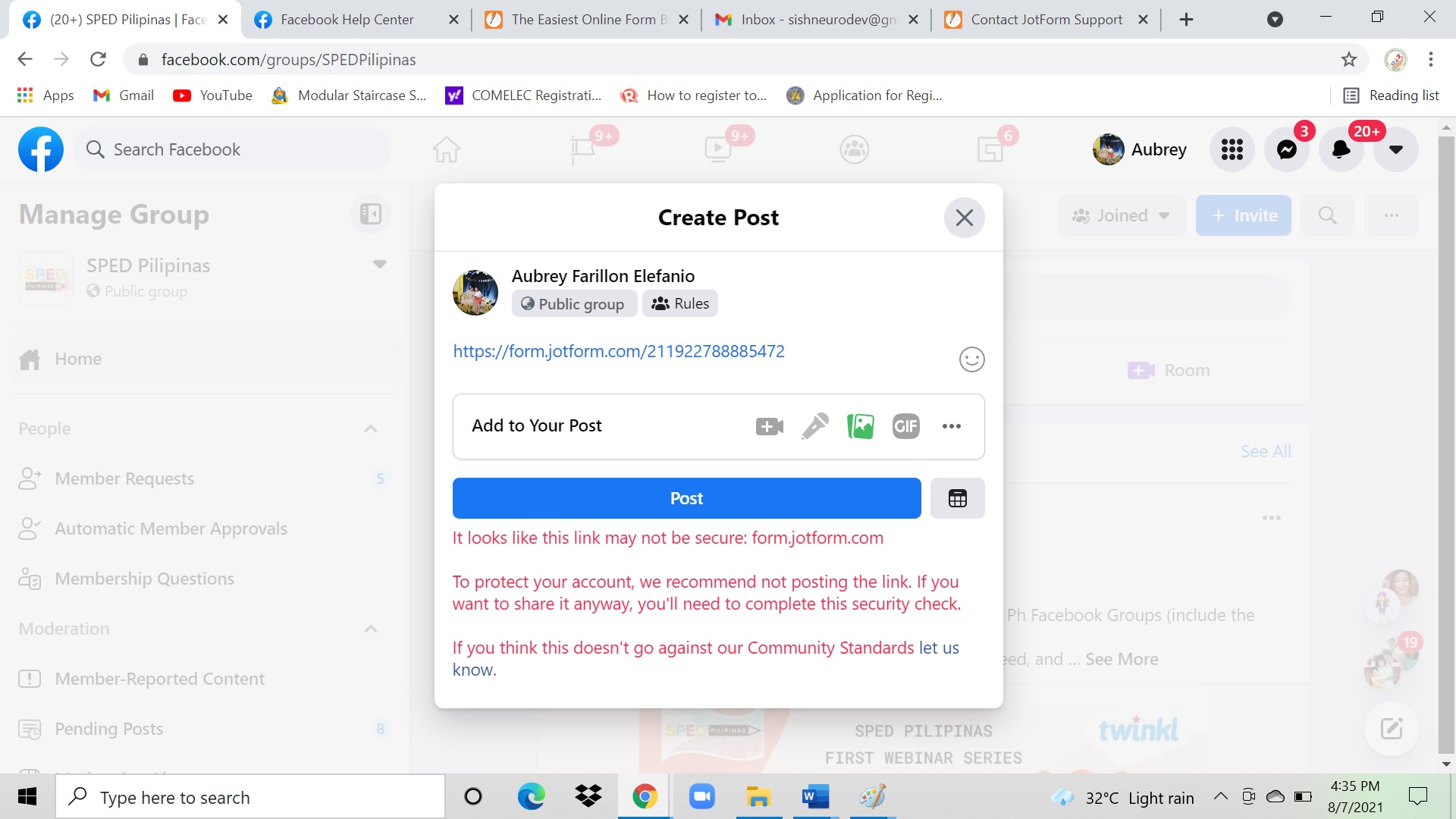Image resolution: width=1456 pixels, height=819 pixels.
Task: Select Home in the group sidebar
Action: point(205,359)
